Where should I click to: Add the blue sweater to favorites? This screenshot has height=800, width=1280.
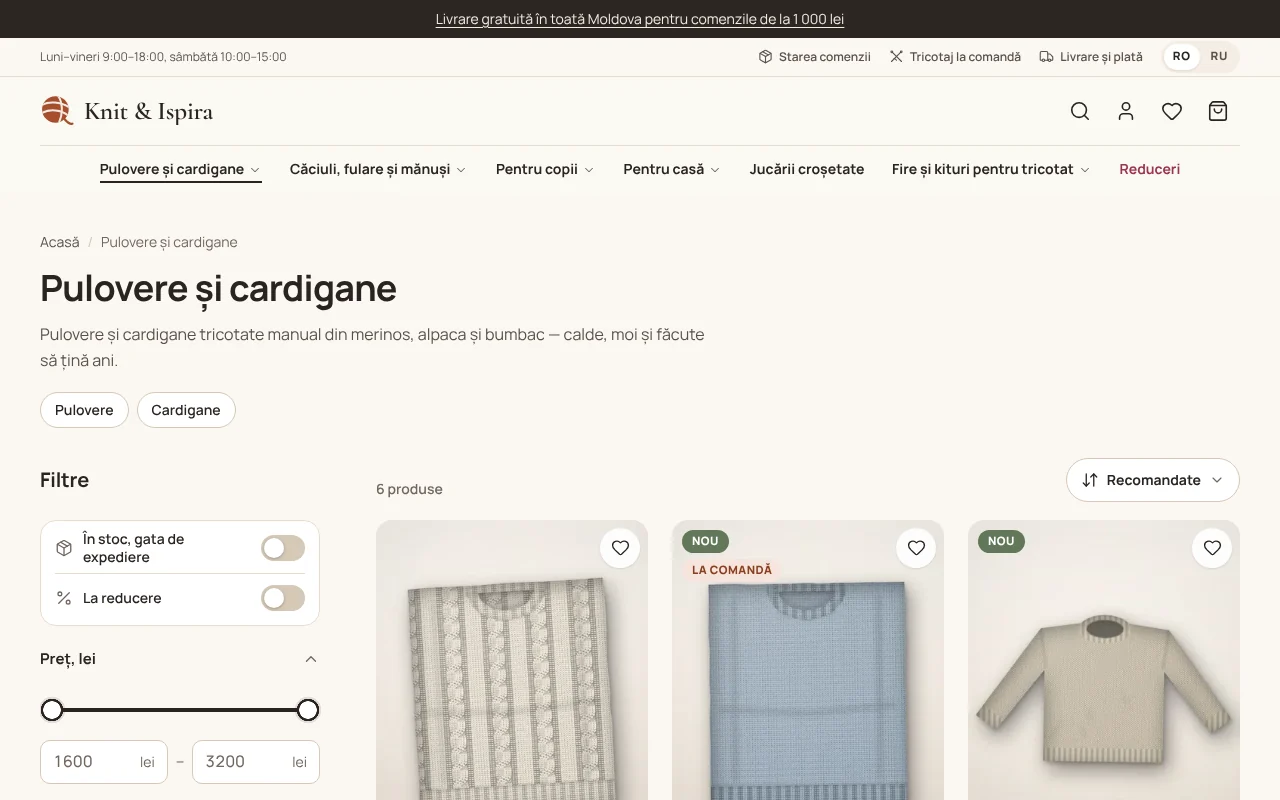tap(916, 548)
